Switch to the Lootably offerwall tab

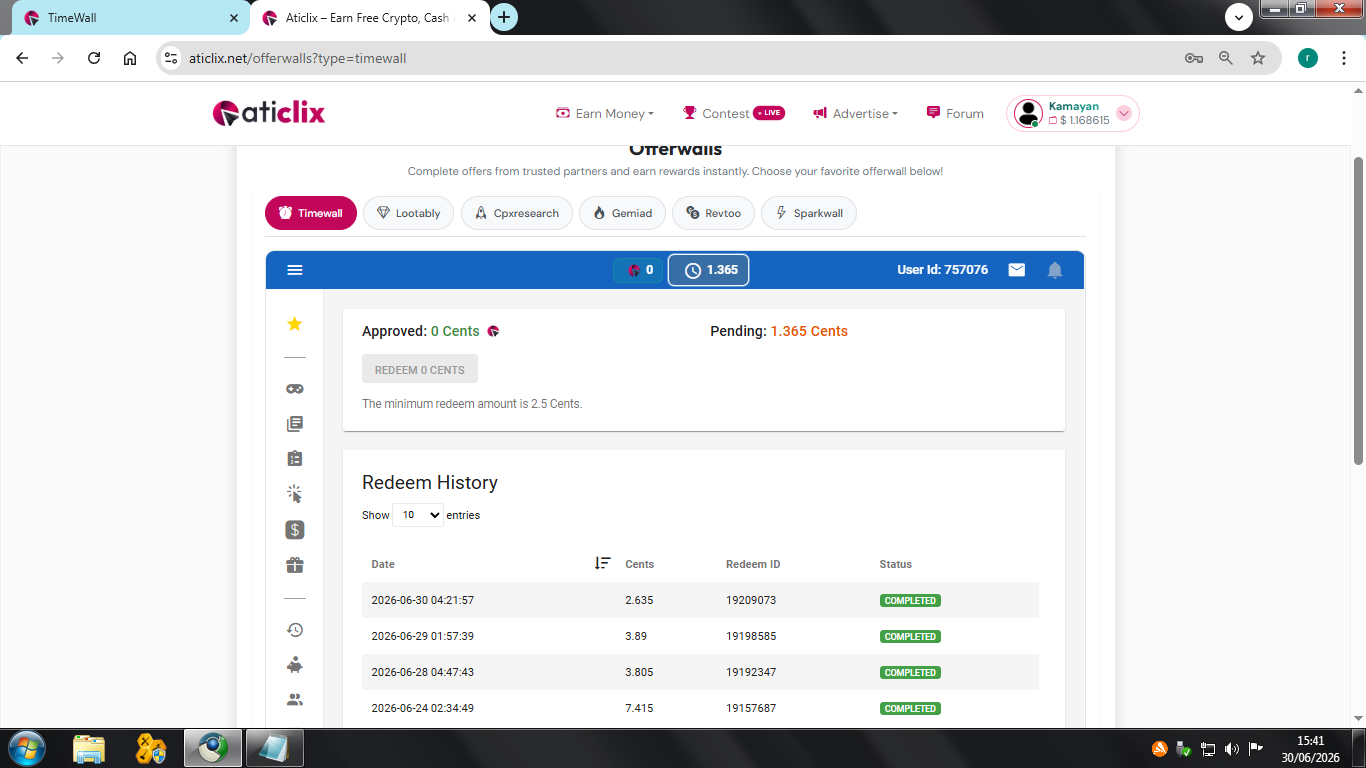(408, 213)
